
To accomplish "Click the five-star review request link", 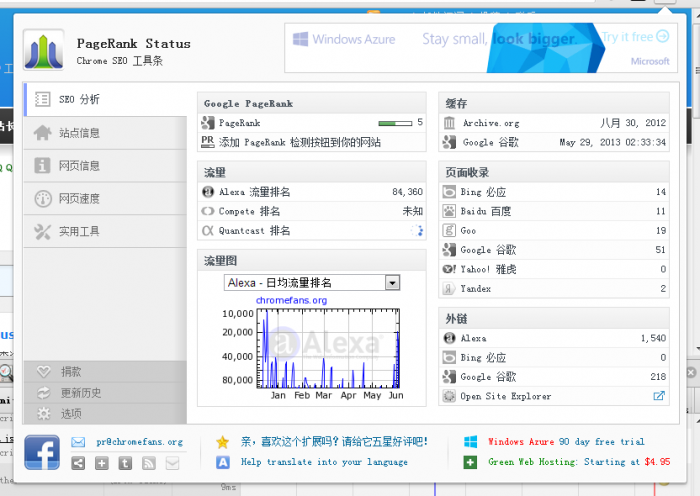I will 334,442.
